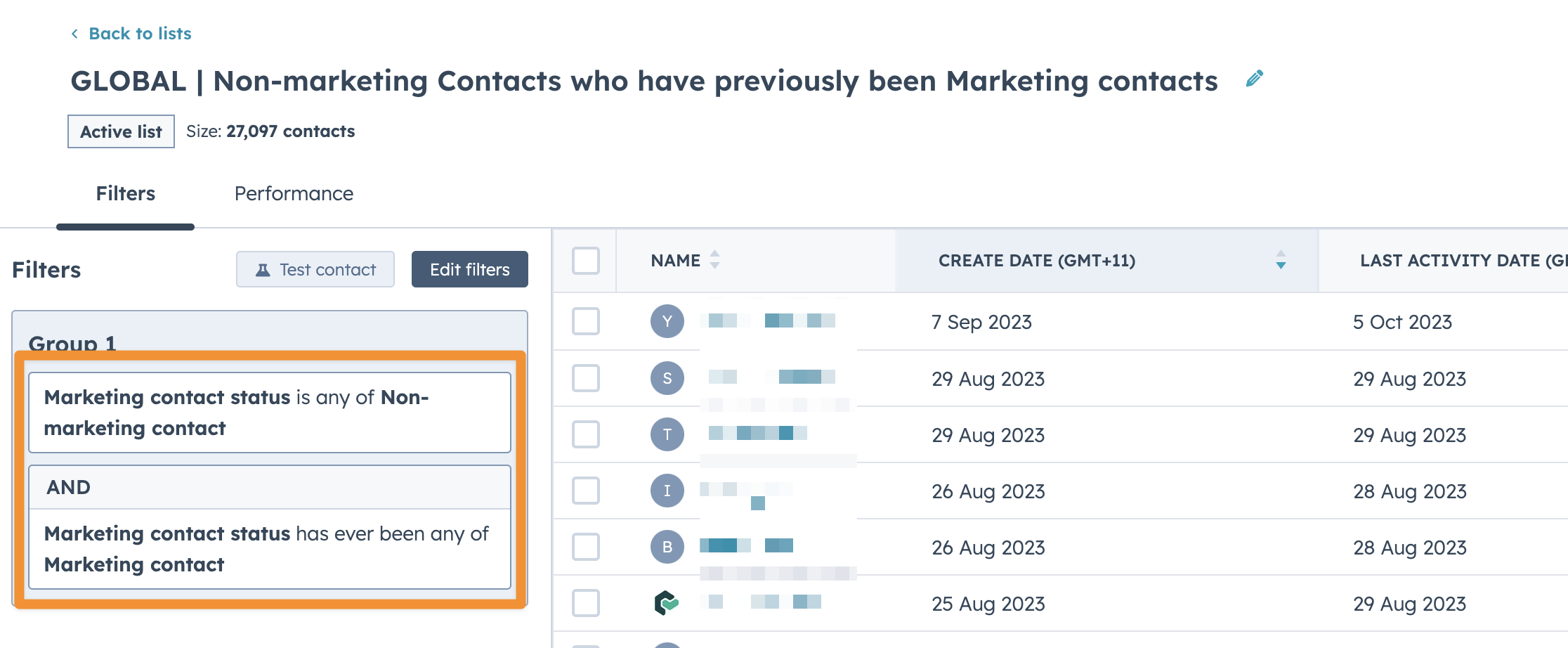Click the pencil icon to edit list name
This screenshot has height=648, width=1568.
tap(1254, 79)
